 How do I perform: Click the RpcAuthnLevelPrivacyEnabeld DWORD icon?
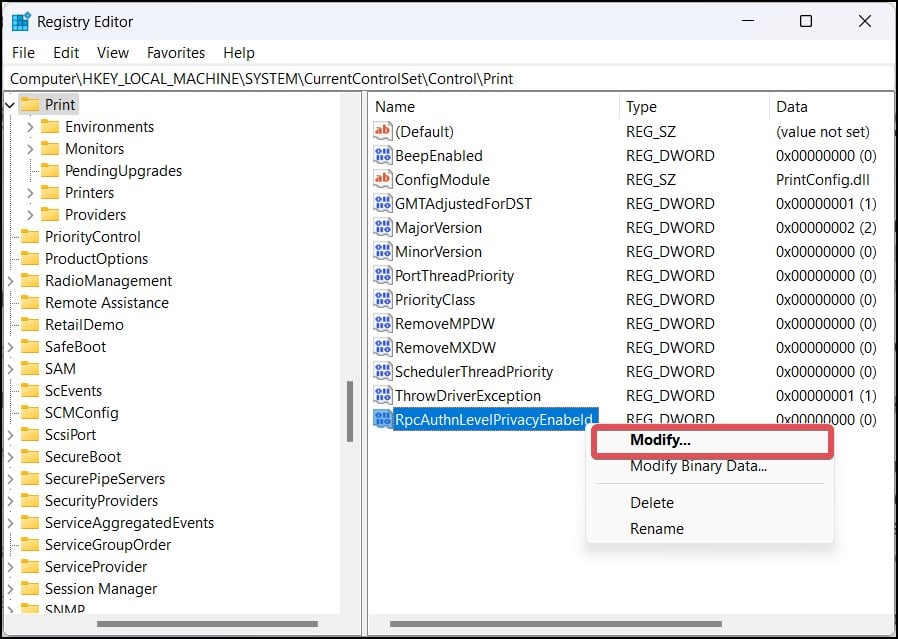pyautogui.click(x=382, y=419)
